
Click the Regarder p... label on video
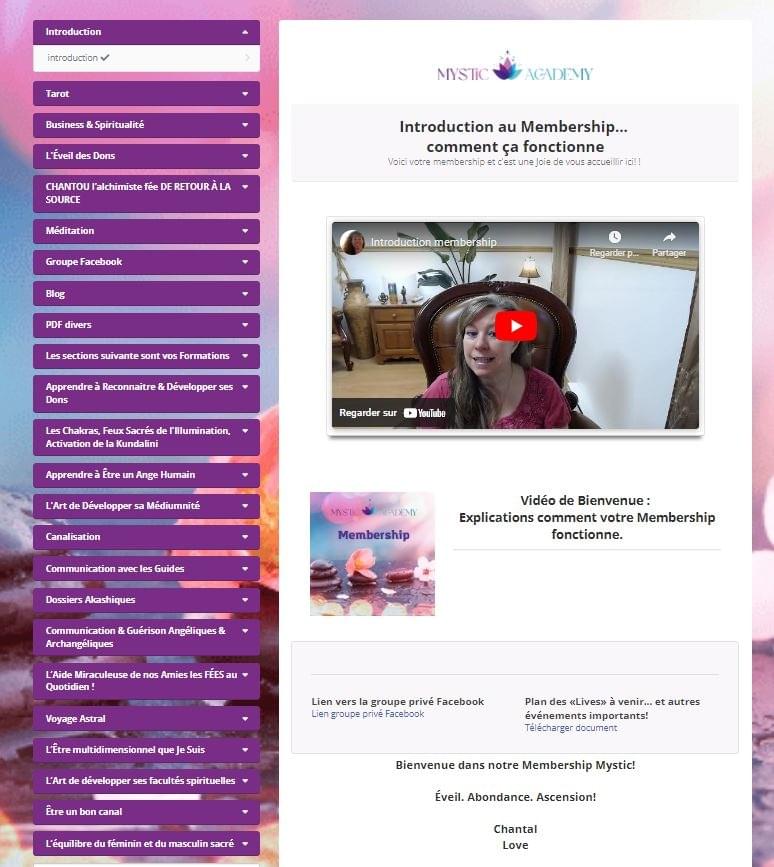pos(614,253)
